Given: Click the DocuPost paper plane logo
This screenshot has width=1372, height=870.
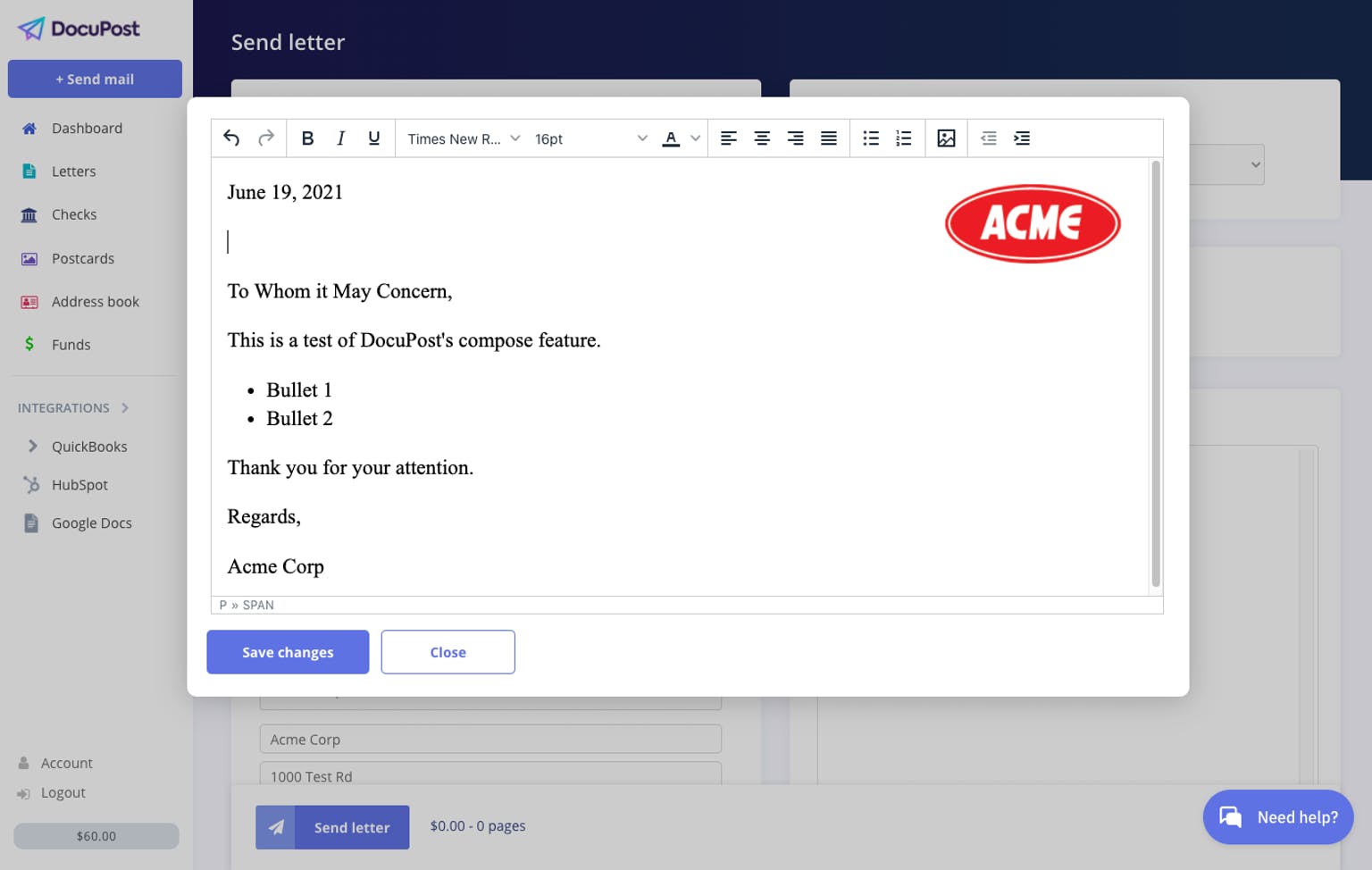Looking at the screenshot, I should click(x=31, y=29).
